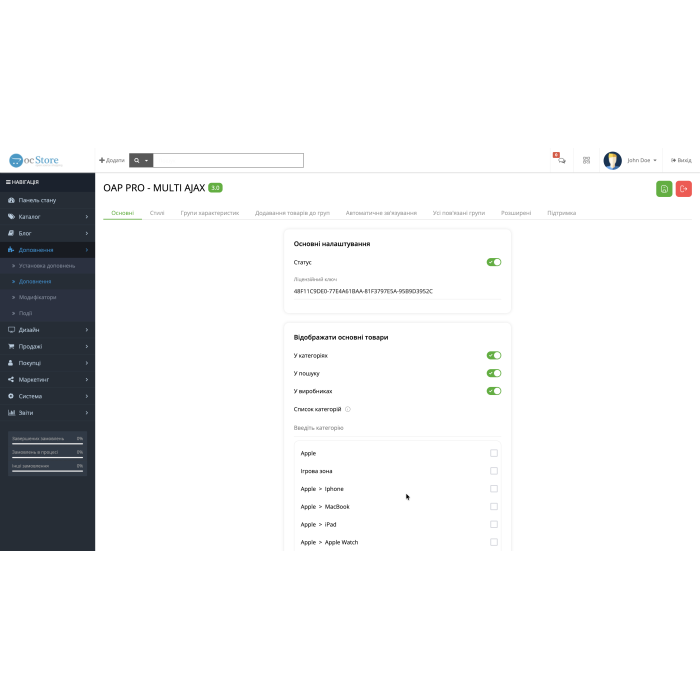Click the green save button icon
This screenshot has width=700, height=700.
(664, 189)
